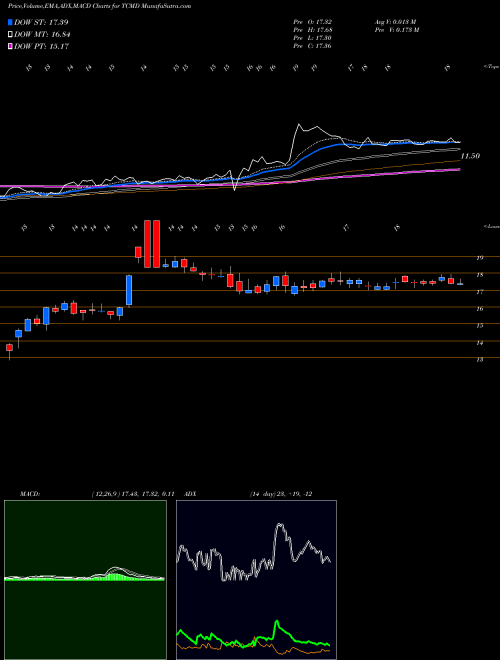This screenshot has height=660, width=500.
Task: Click the 18 price axis label
Action: click(480, 275)
